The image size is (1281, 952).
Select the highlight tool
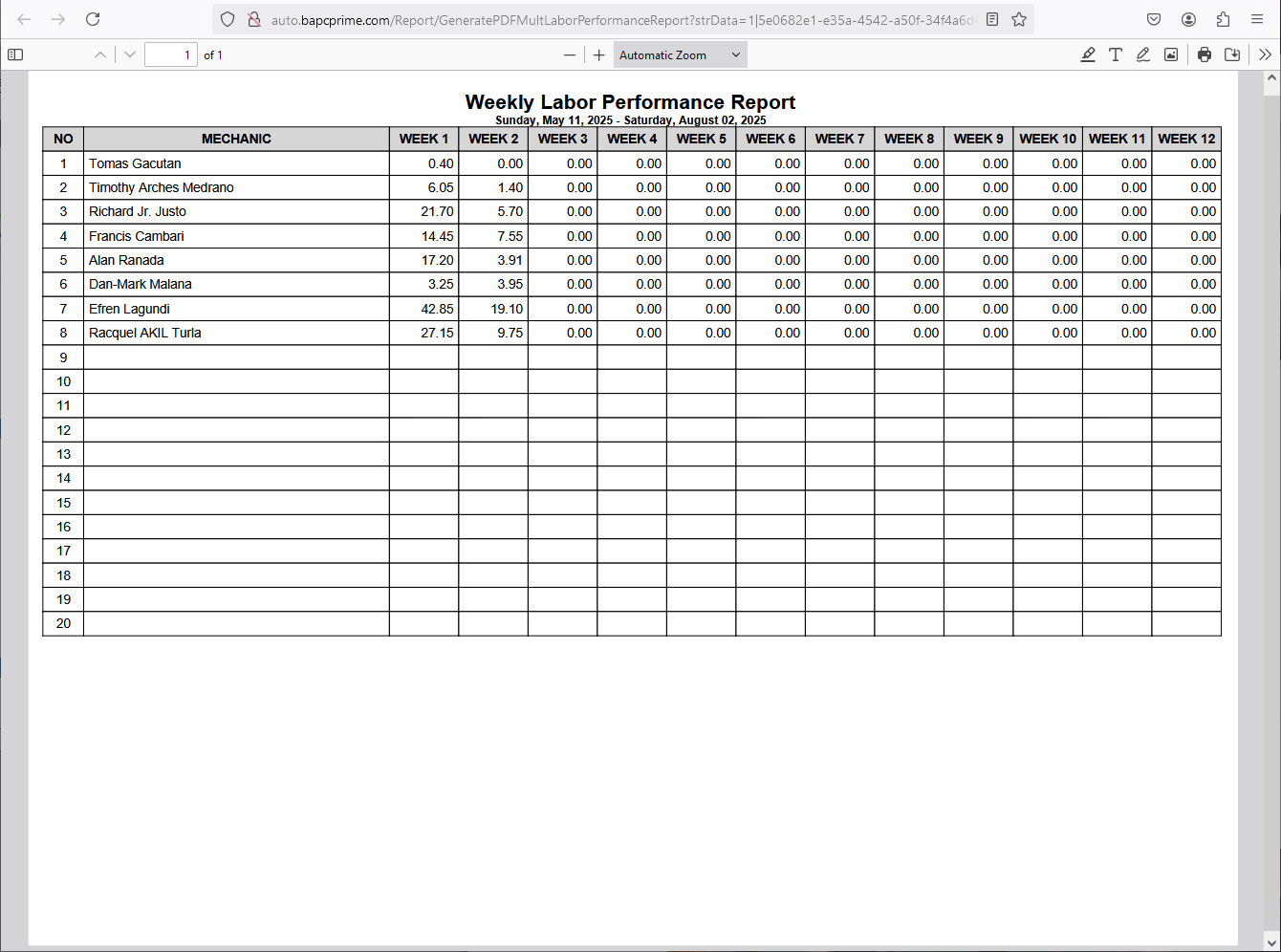click(x=1088, y=55)
